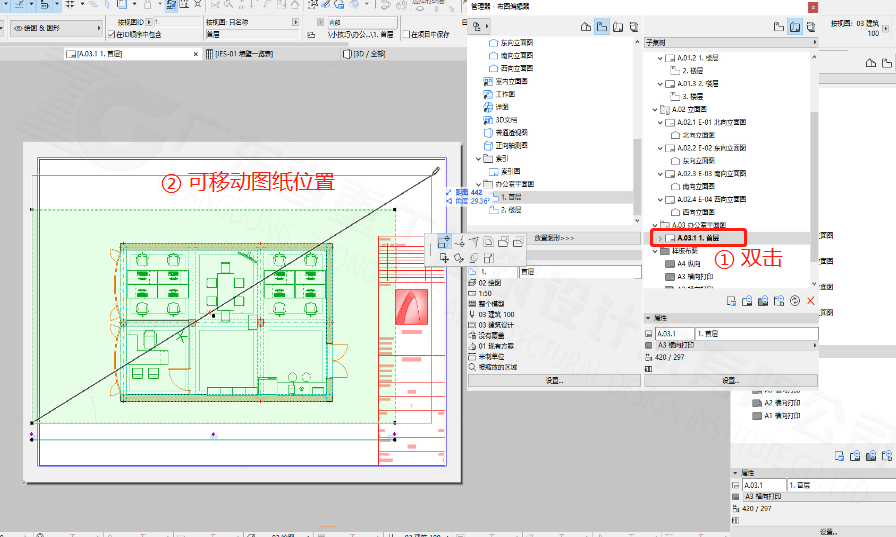Image resolution: width=896 pixels, height=537 pixels.
Task: Click the refresh/update icon beside the red X
Action: click(x=794, y=300)
